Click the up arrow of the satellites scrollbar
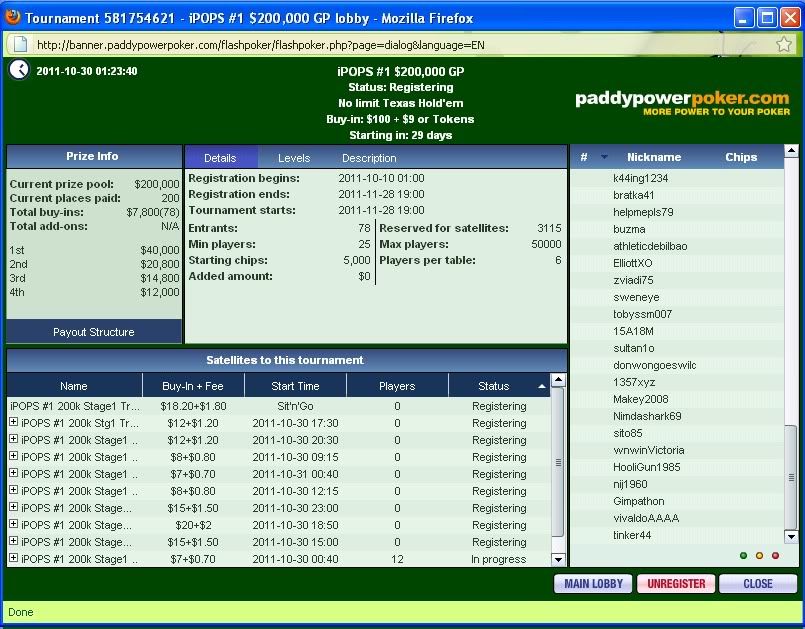This screenshot has width=805, height=629. coord(558,380)
